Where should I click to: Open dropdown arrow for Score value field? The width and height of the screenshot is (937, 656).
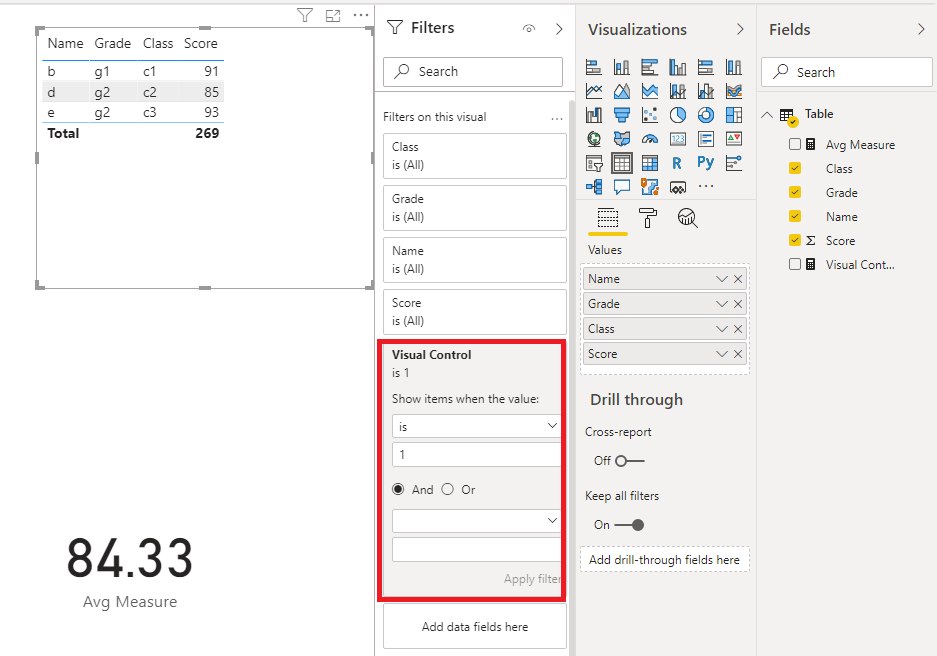click(722, 354)
